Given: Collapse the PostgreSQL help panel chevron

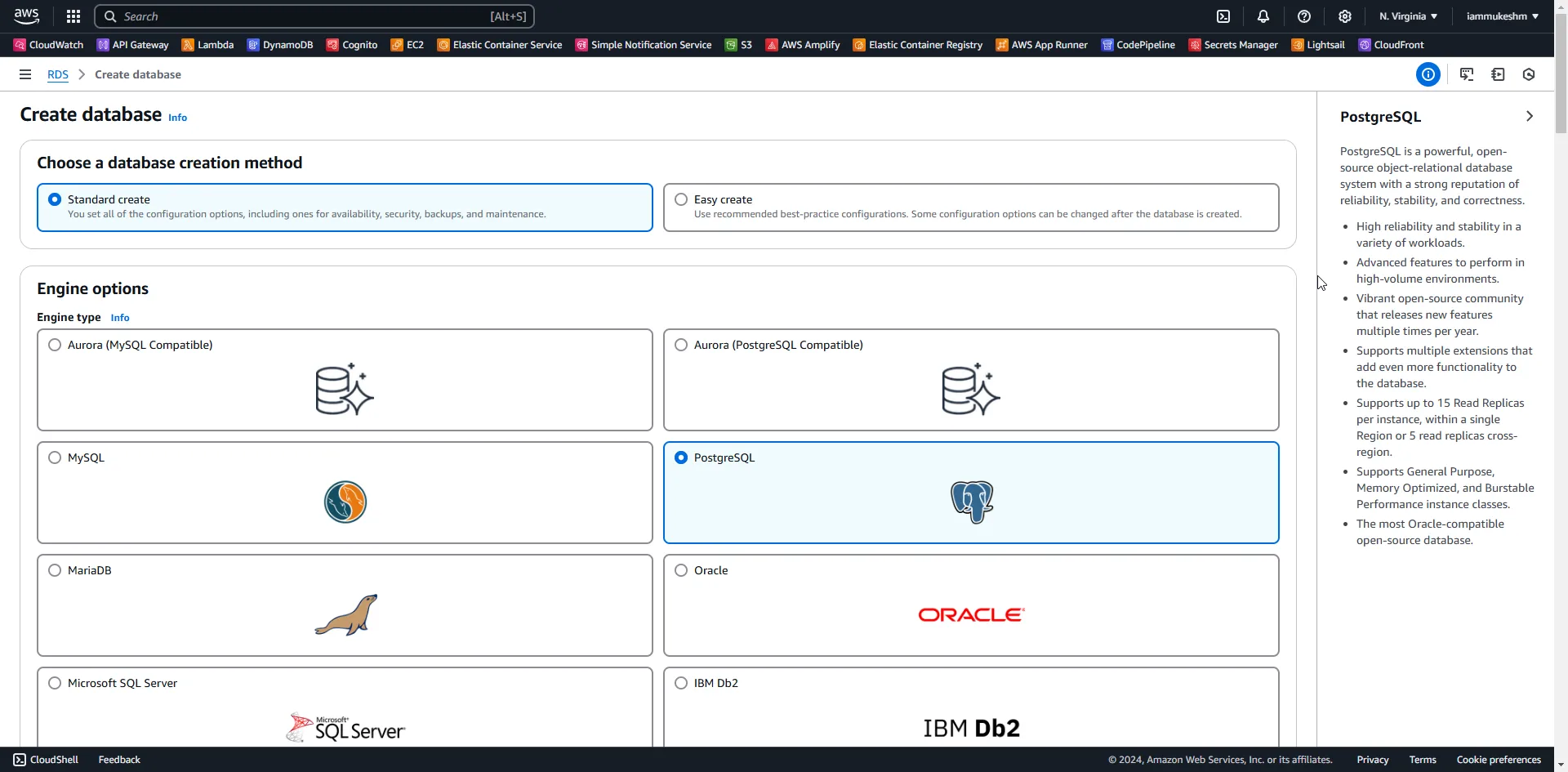Looking at the screenshot, I should (1530, 115).
